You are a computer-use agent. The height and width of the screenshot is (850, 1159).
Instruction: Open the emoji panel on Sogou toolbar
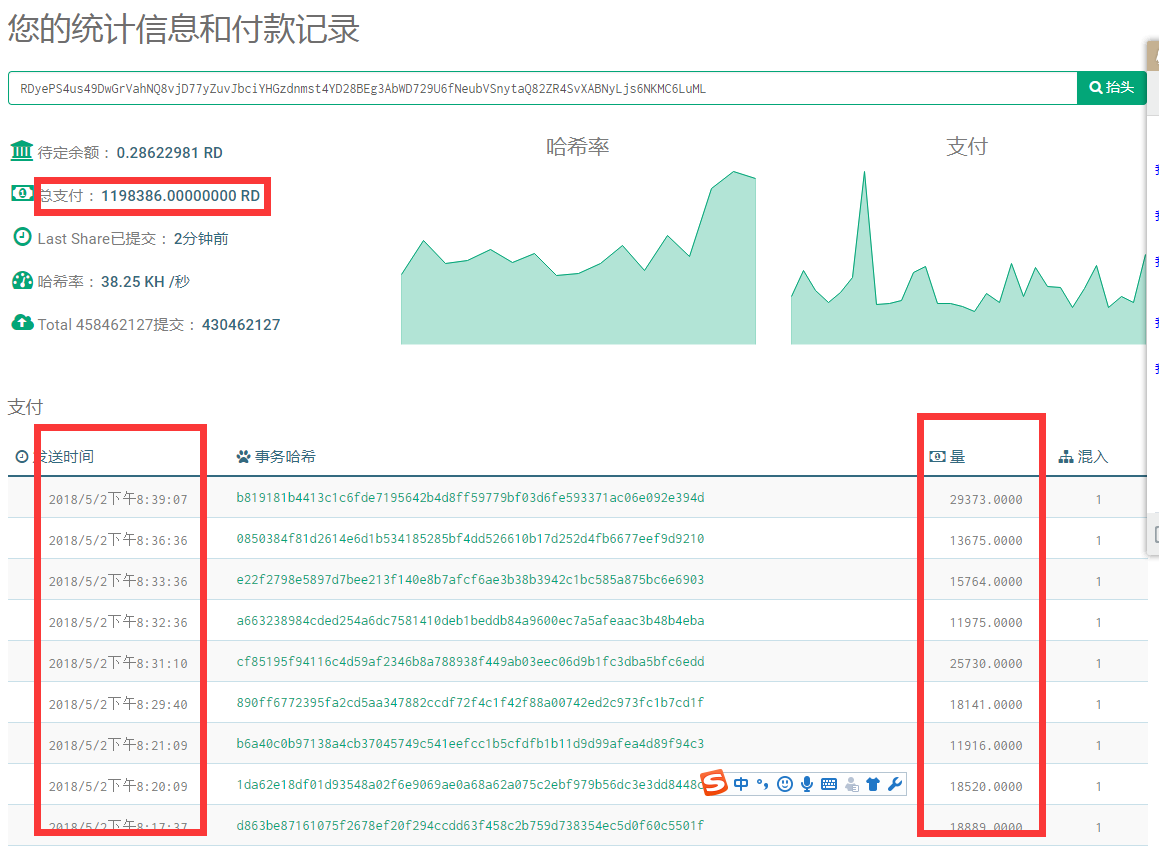(785, 784)
